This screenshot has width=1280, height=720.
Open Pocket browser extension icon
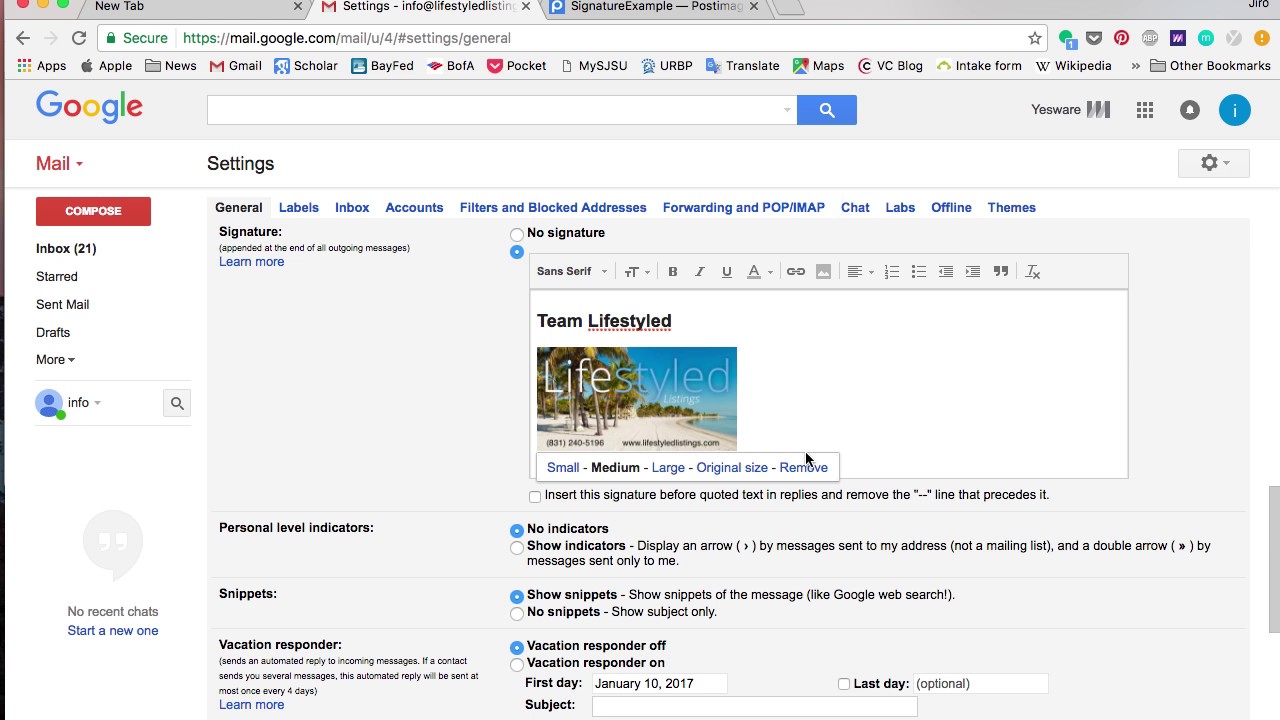[x=1094, y=38]
